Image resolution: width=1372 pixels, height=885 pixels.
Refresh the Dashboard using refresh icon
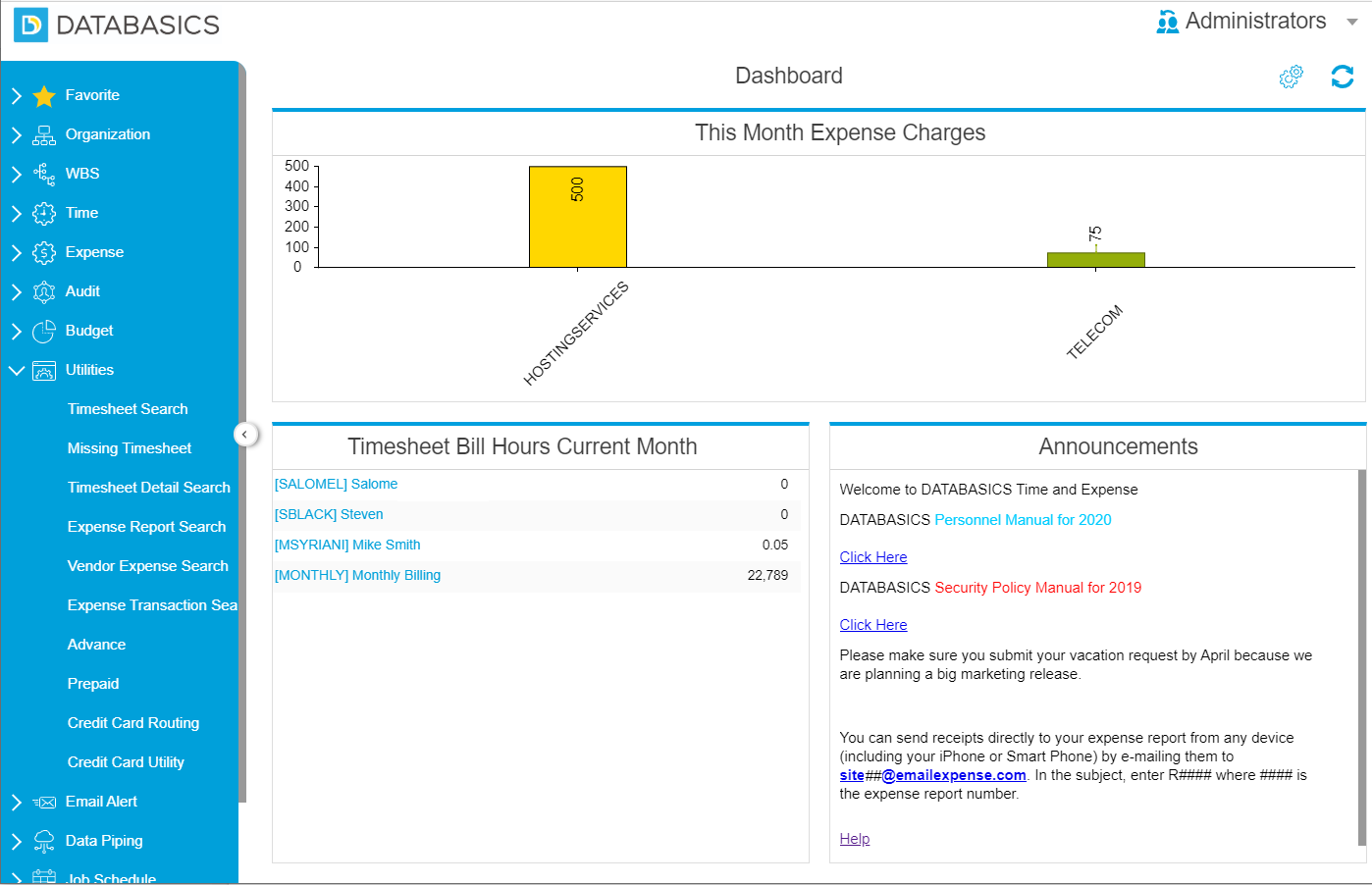coord(1343,77)
